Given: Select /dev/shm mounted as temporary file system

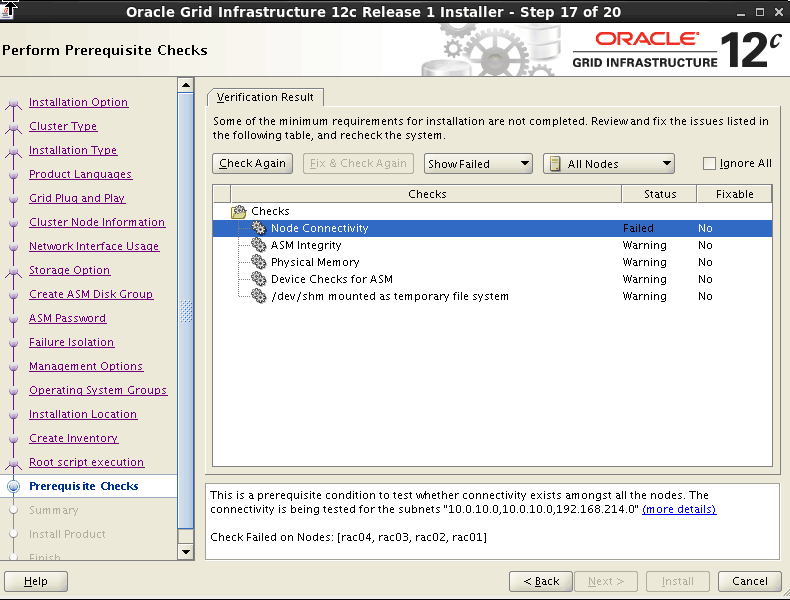Looking at the screenshot, I should click(492, 296).
